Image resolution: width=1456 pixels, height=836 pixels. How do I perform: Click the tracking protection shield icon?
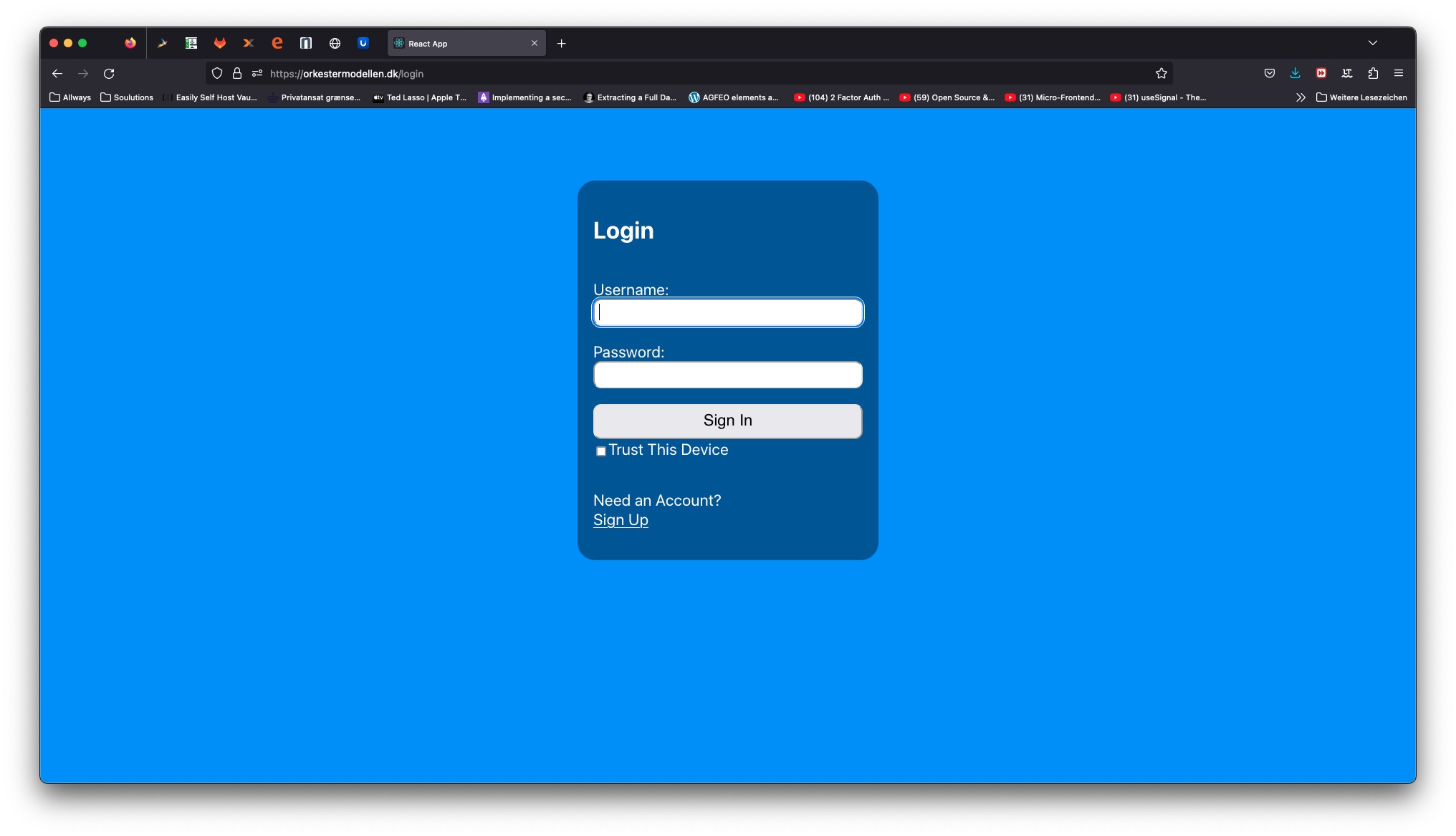pos(217,73)
